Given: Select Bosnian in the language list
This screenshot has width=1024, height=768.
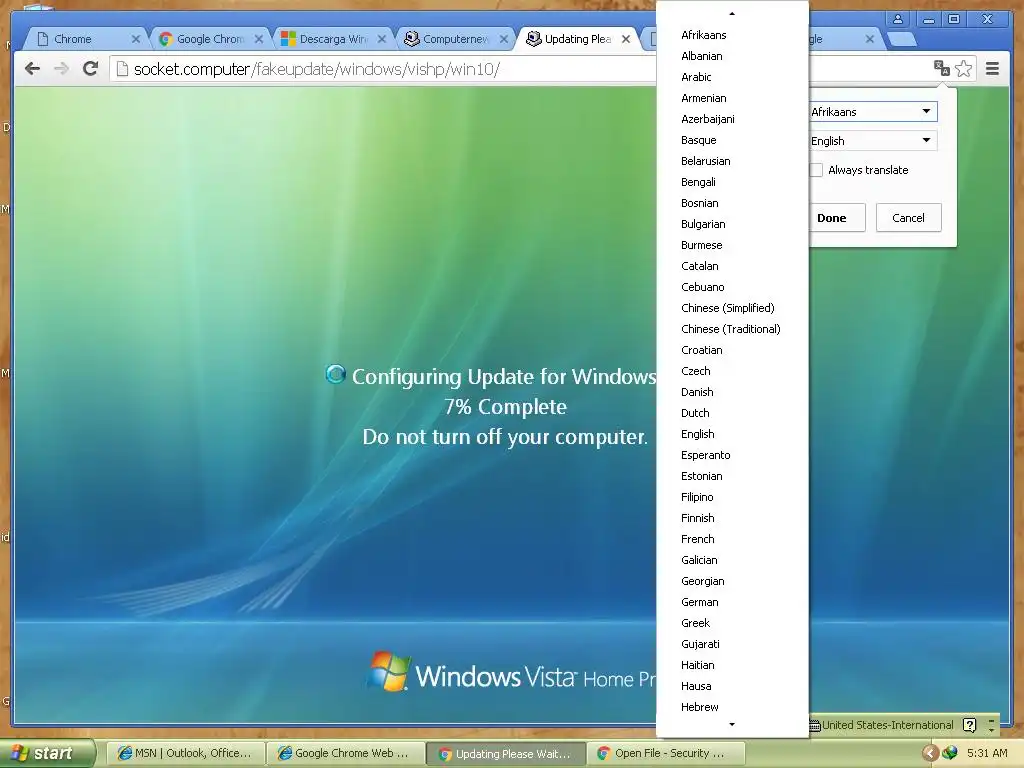Looking at the screenshot, I should click(x=732, y=203).
